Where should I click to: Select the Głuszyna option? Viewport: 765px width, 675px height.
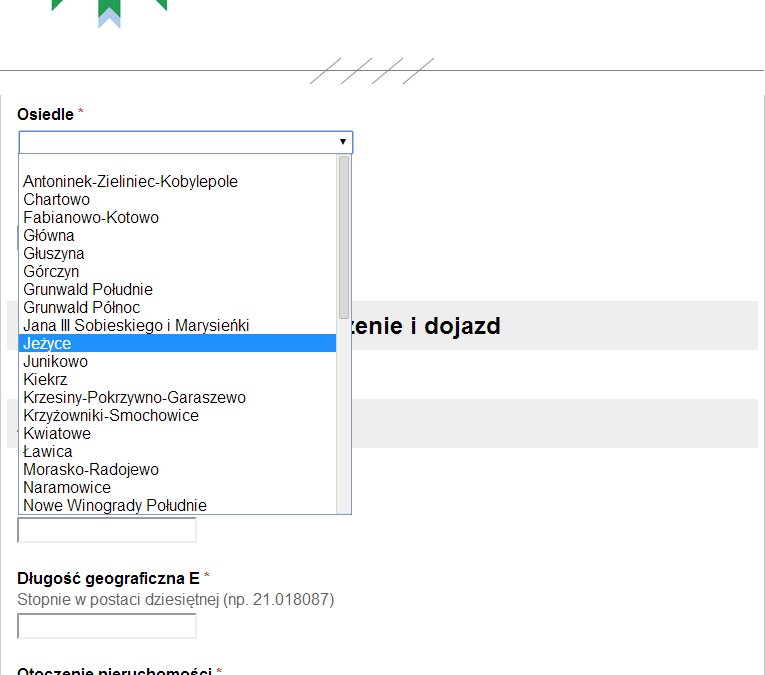tap(54, 254)
